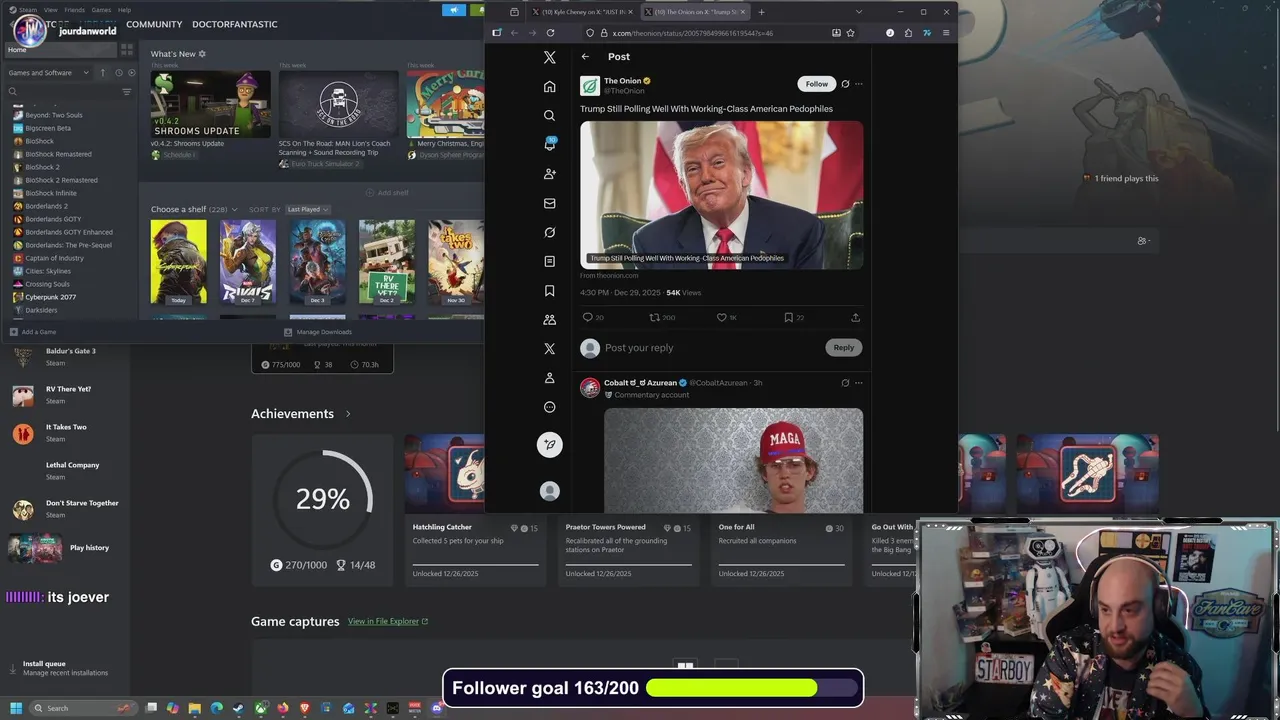This screenshot has height=720, width=1280.
Task: Open browser list all tabs chevron
Action: pyautogui.click(x=858, y=12)
